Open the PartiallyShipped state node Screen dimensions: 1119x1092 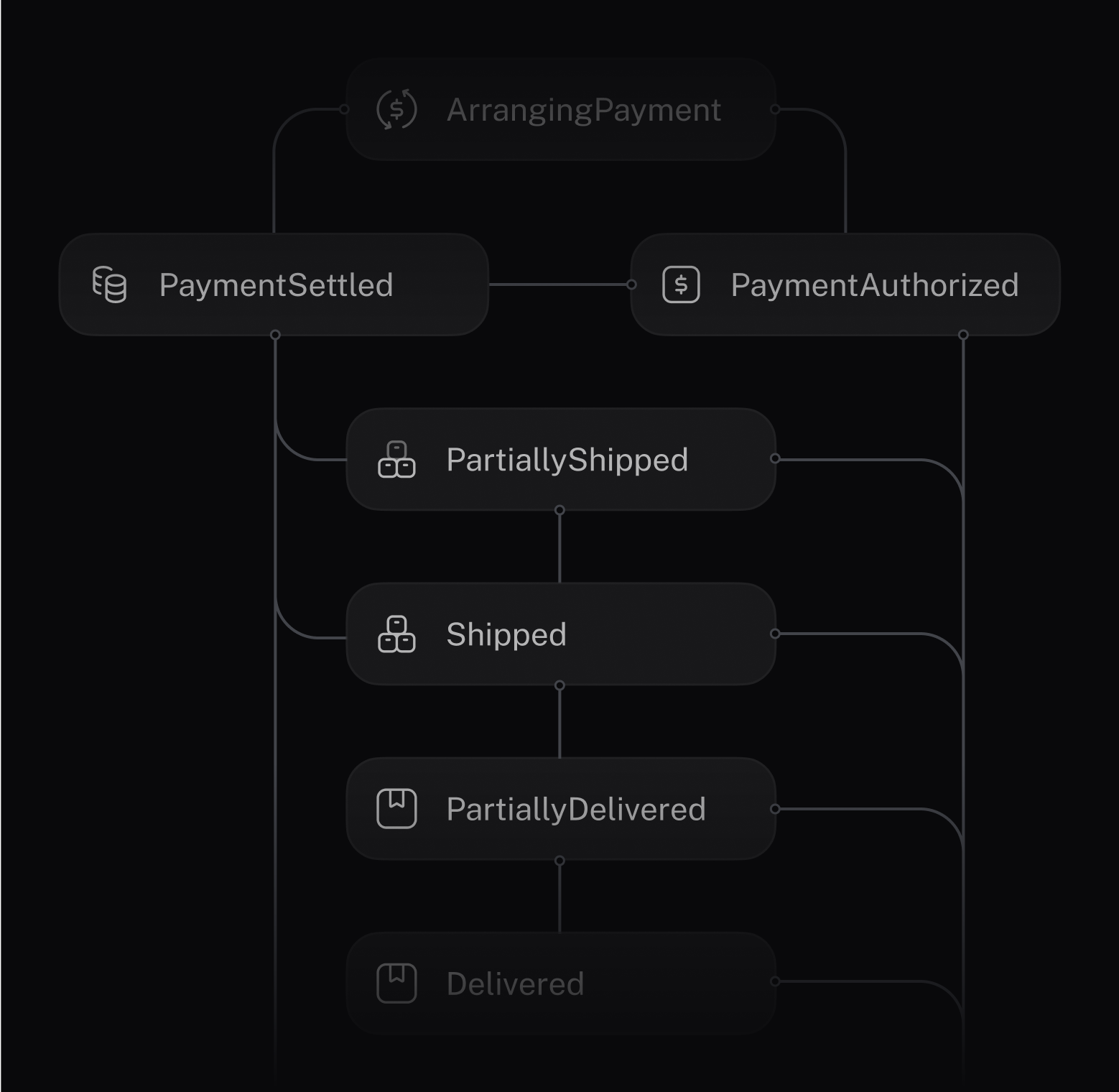tap(561, 460)
